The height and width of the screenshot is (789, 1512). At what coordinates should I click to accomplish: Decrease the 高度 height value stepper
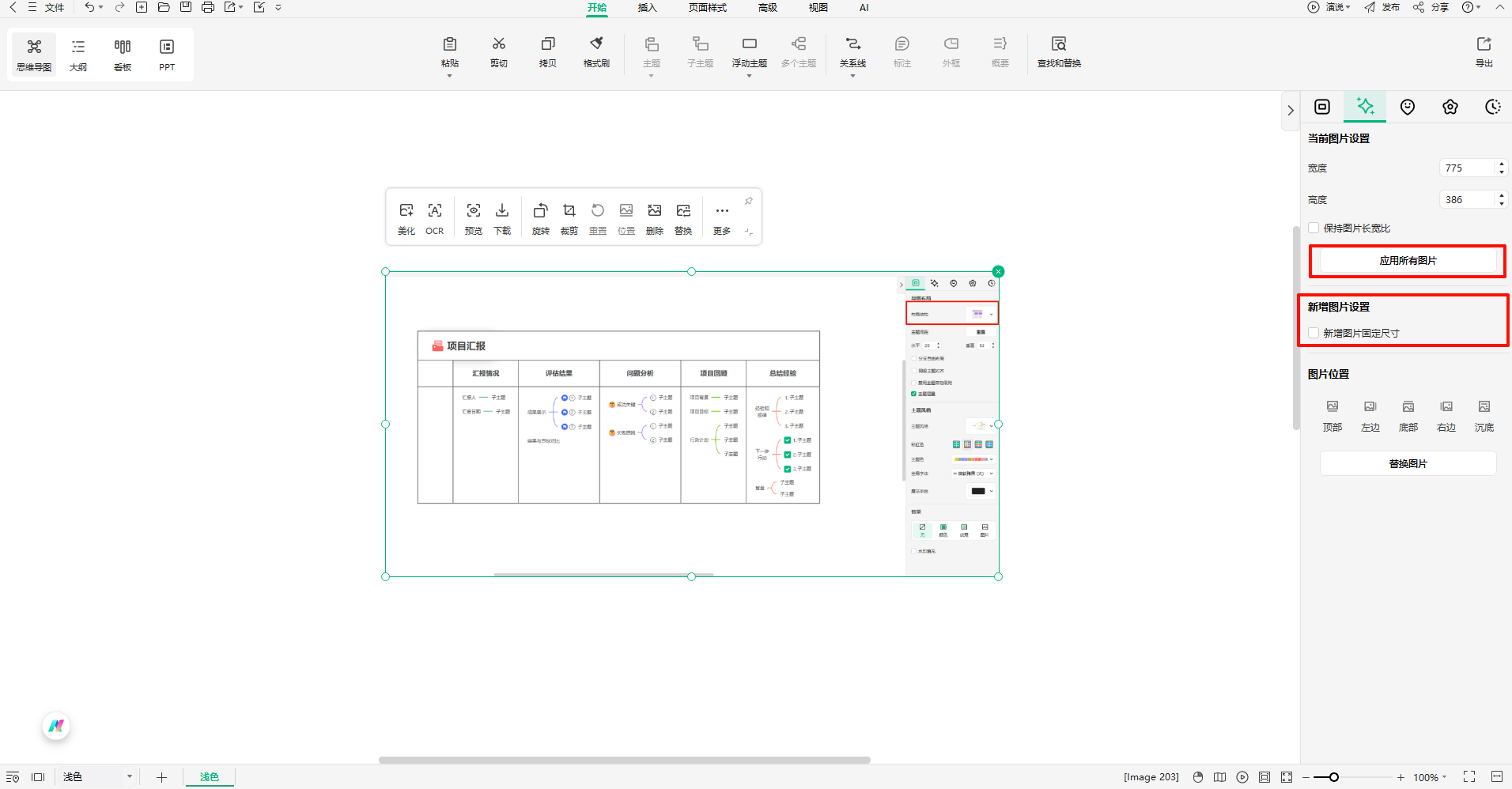(x=1502, y=204)
